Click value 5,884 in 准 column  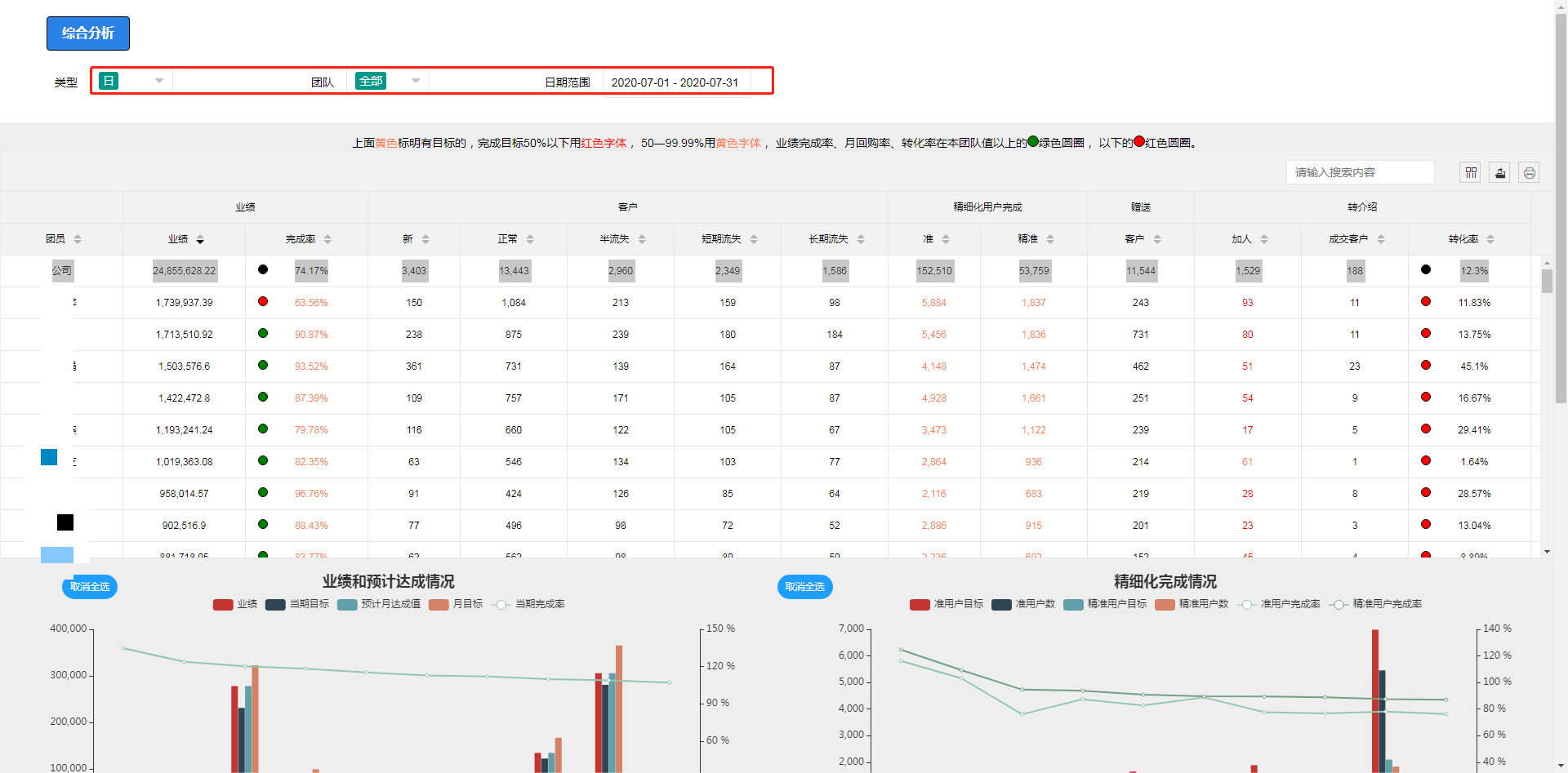coord(934,303)
